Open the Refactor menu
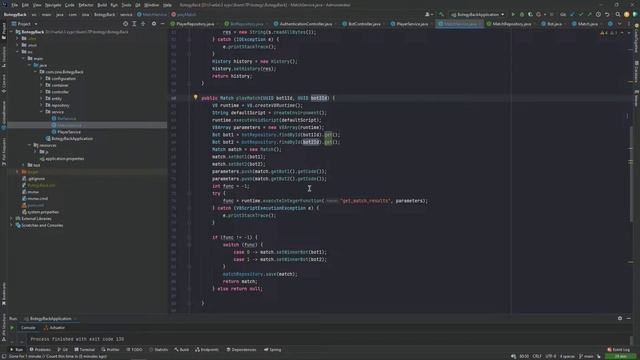640x360 pixels. pos(86,5)
